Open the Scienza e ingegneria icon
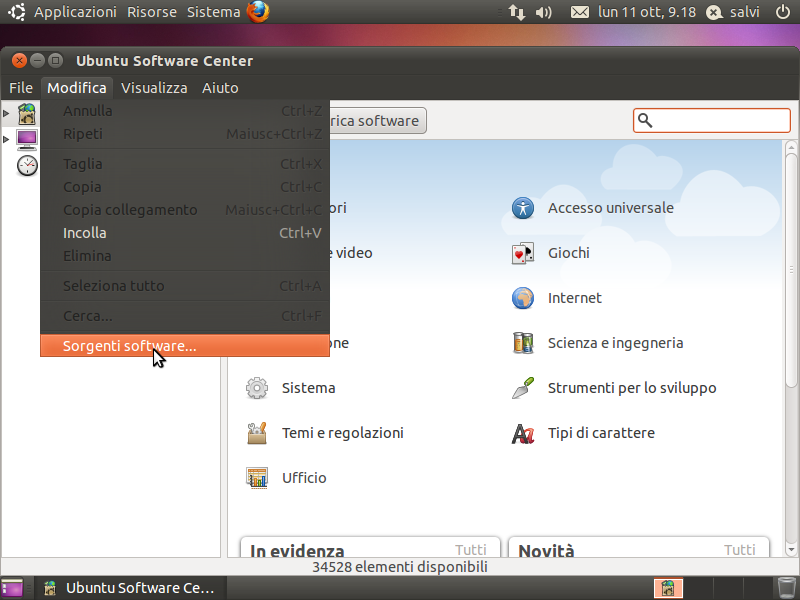 coord(523,343)
